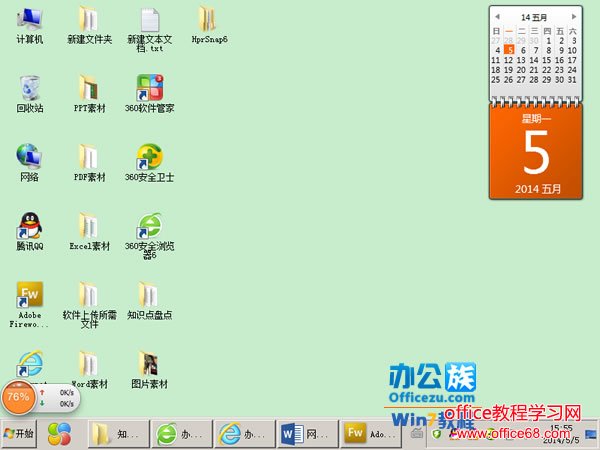Select date 15 in the calendar
Viewport: 600px width, 450px height.
(547, 60)
